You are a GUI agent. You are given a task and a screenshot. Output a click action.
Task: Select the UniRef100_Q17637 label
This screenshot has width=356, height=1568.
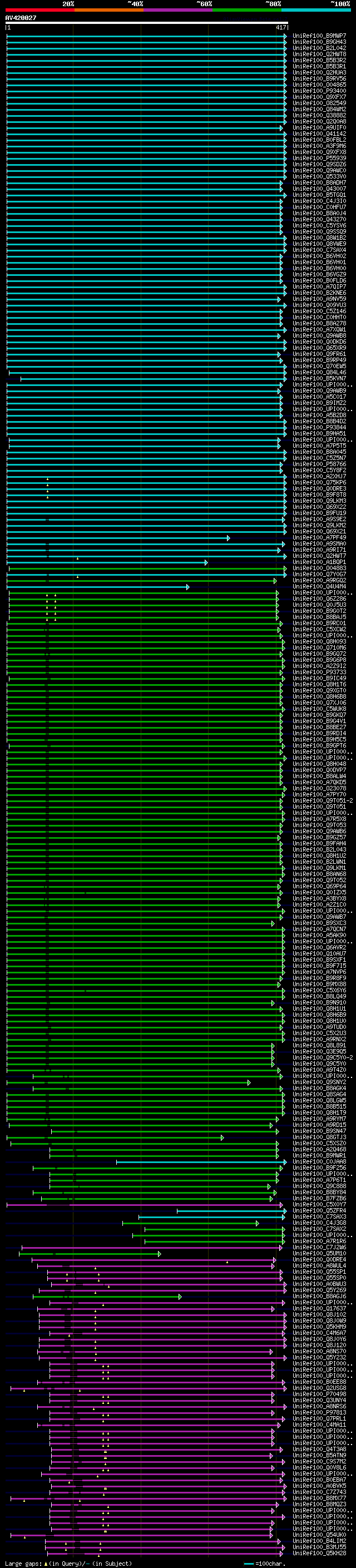pyautogui.click(x=319, y=1309)
